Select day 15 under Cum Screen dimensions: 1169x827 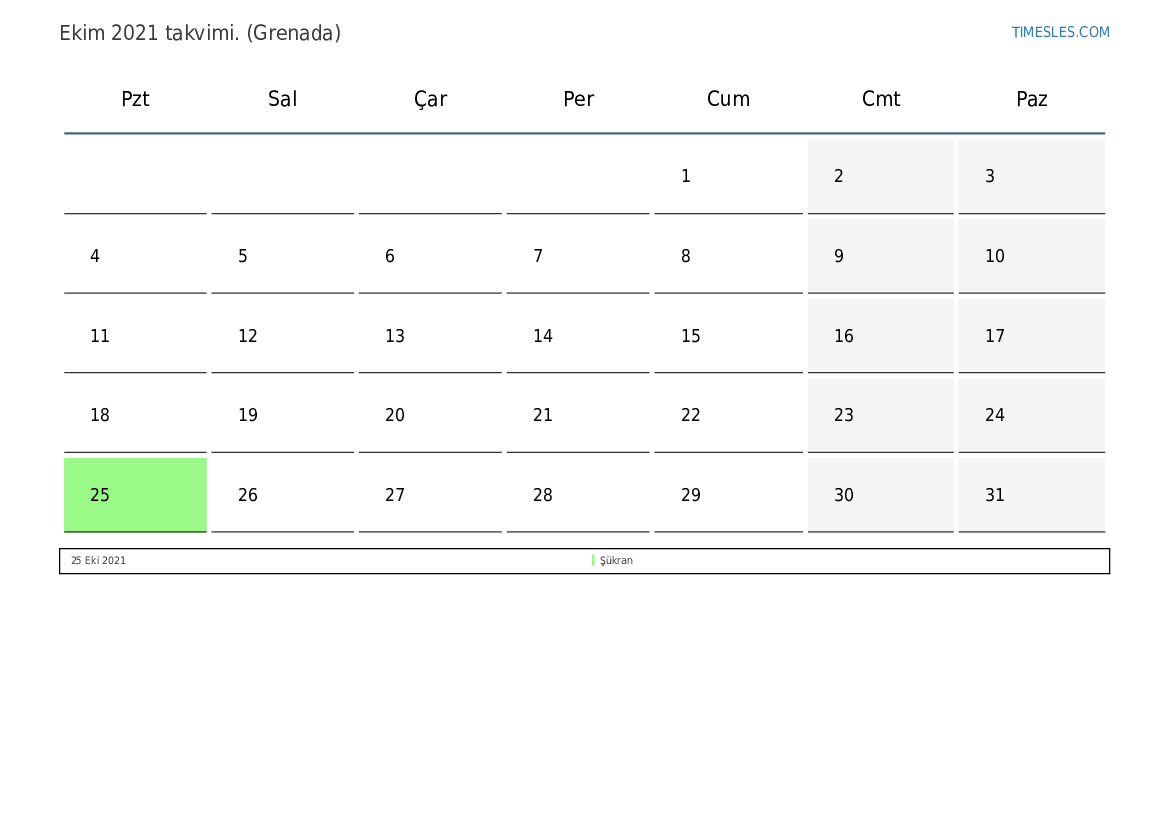click(x=728, y=336)
